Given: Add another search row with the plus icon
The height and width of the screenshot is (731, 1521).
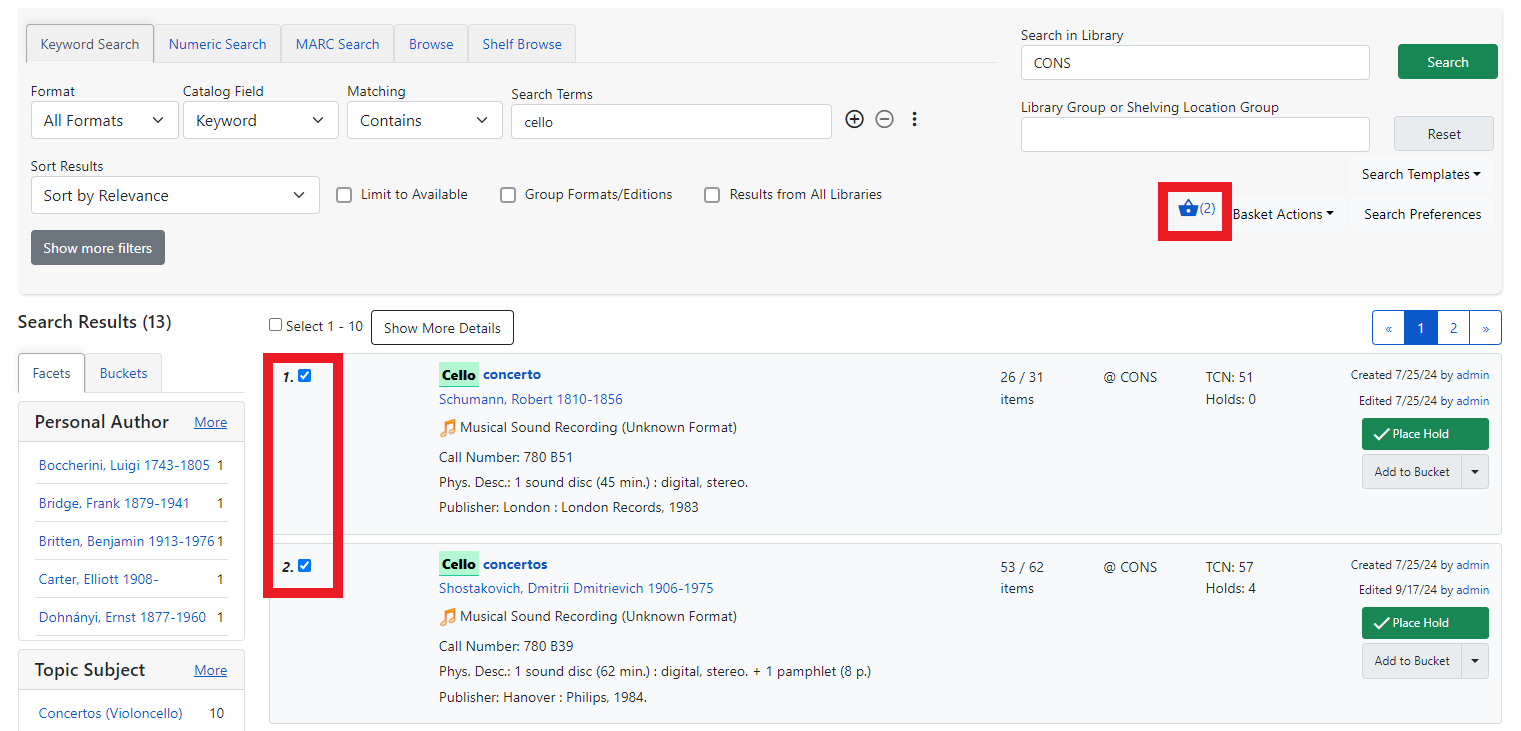Looking at the screenshot, I should (x=854, y=118).
